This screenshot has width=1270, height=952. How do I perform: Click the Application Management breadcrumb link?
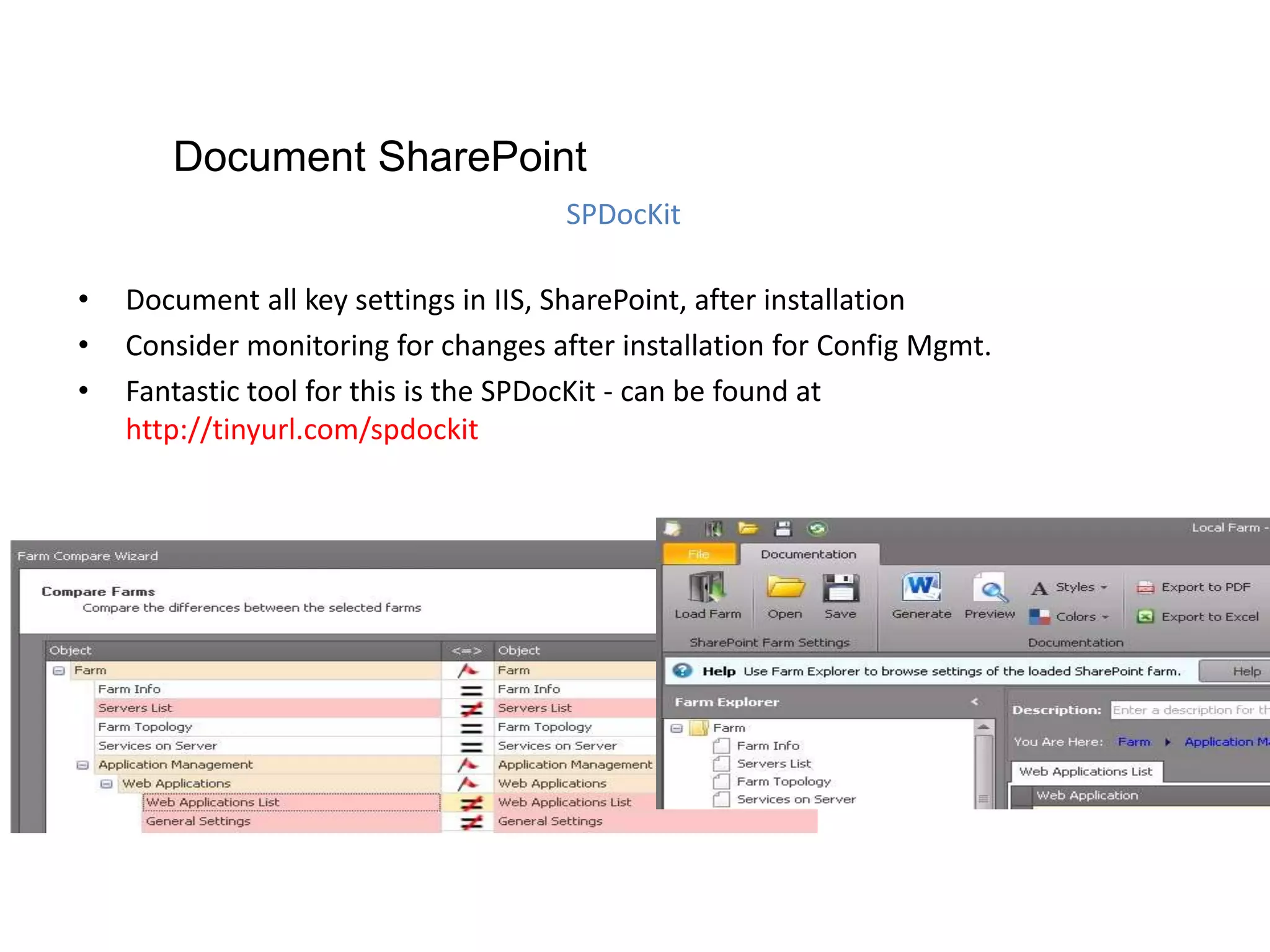coord(1227,742)
